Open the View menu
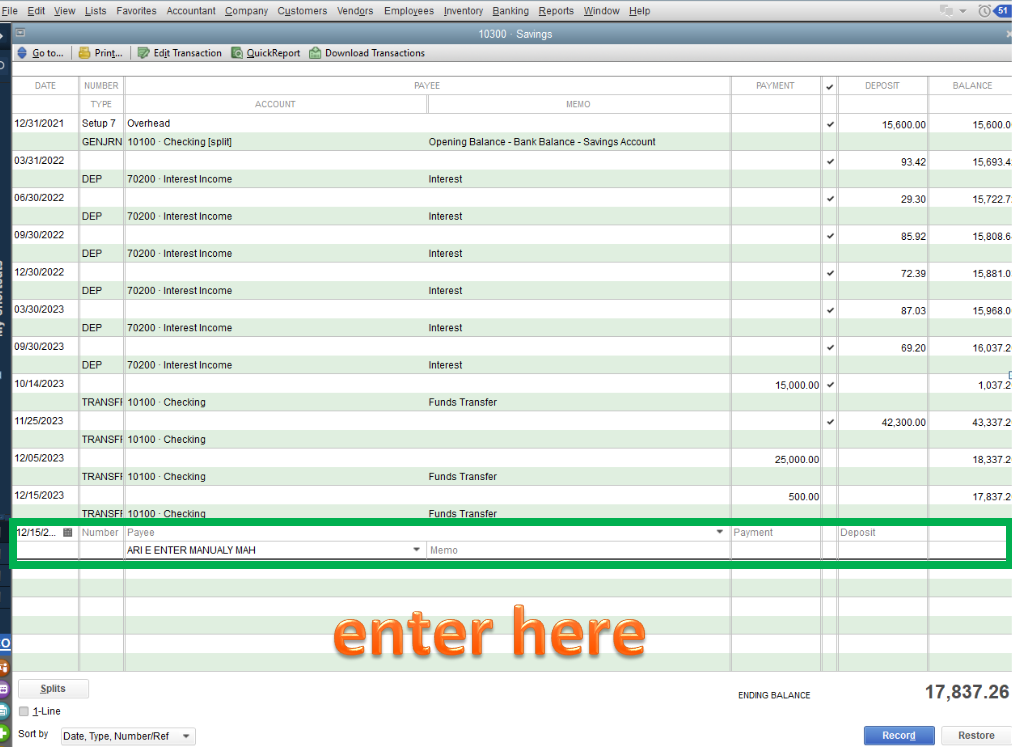Image resolution: width=1012 pixels, height=747 pixels. pos(65,11)
